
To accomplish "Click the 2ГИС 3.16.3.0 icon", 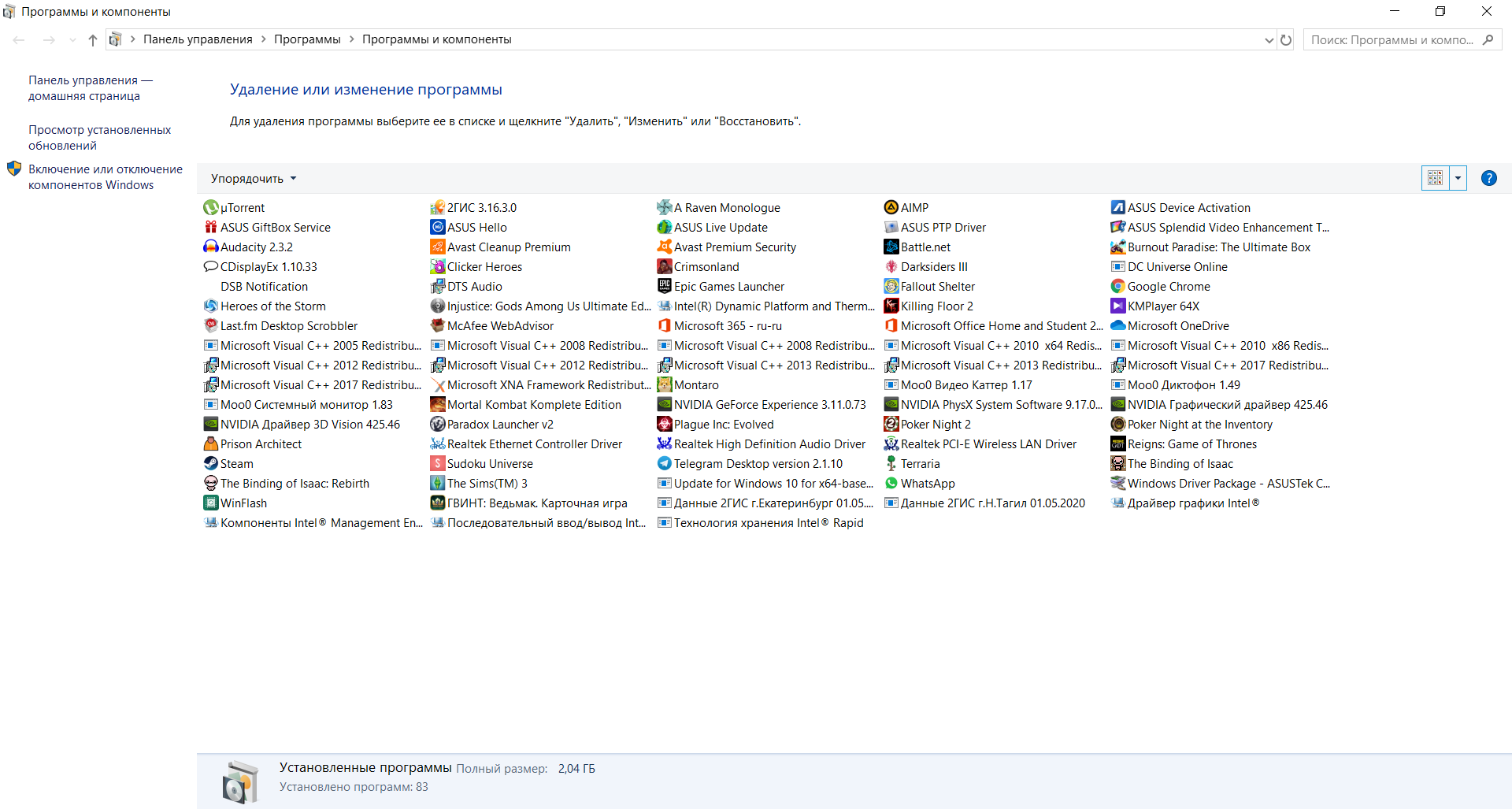I will (x=437, y=208).
